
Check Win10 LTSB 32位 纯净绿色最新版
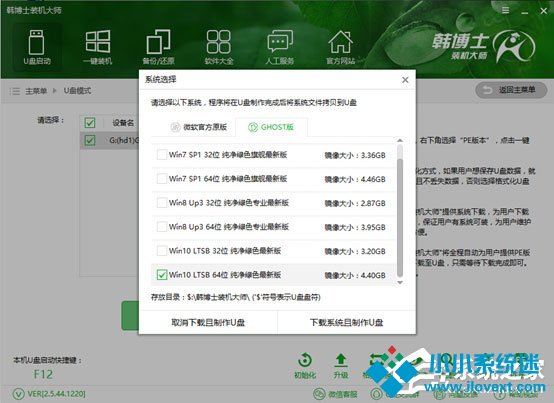click(x=162, y=251)
